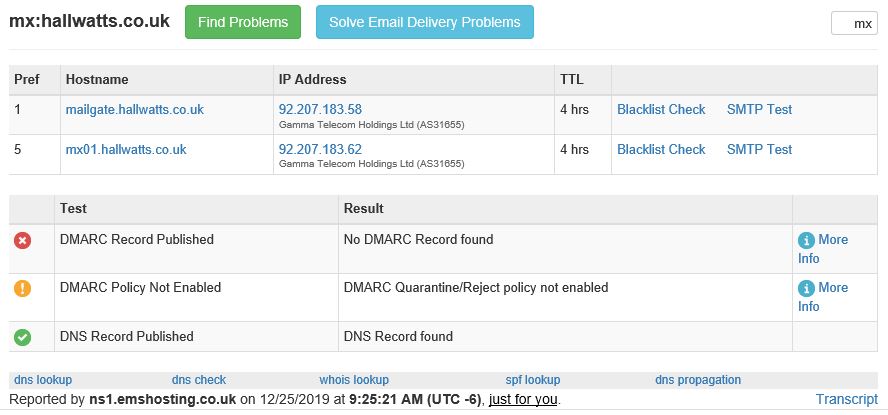Click the red DMARC Record error icon
The height and width of the screenshot is (415, 888).
[x=23, y=241]
